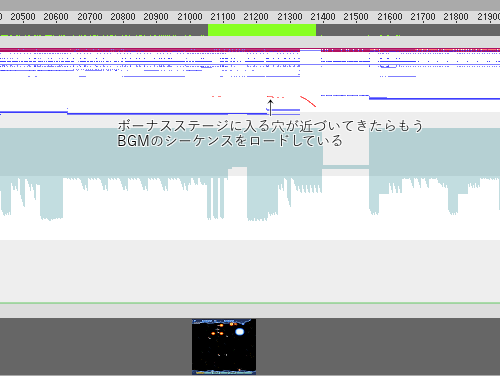Click the 21500 ruler tick label
Image resolution: width=500 pixels, height=376 pixels.
(x=356, y=17)
